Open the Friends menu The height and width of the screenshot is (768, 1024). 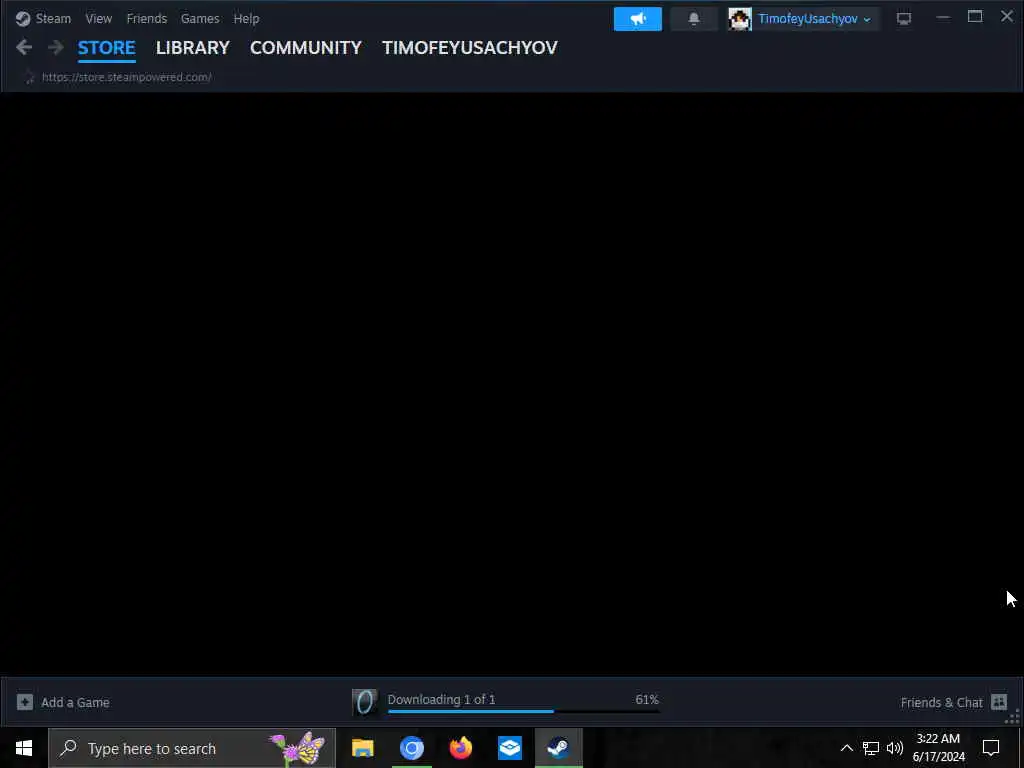147,18
